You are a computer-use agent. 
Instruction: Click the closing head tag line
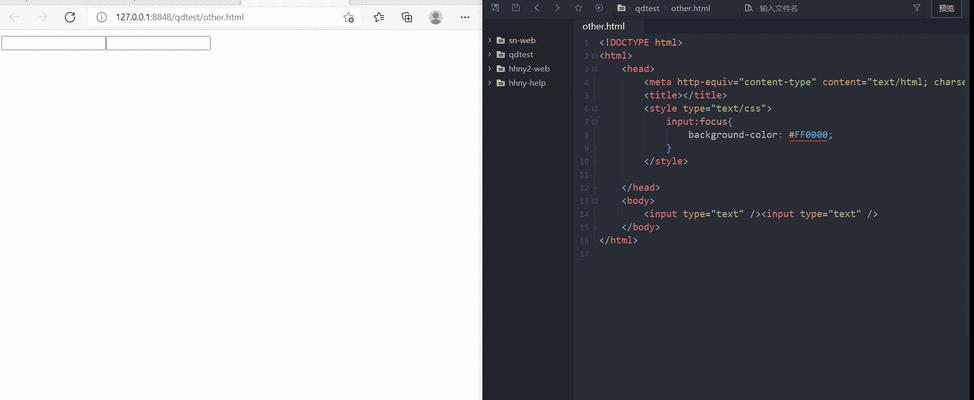click(640, 187)
